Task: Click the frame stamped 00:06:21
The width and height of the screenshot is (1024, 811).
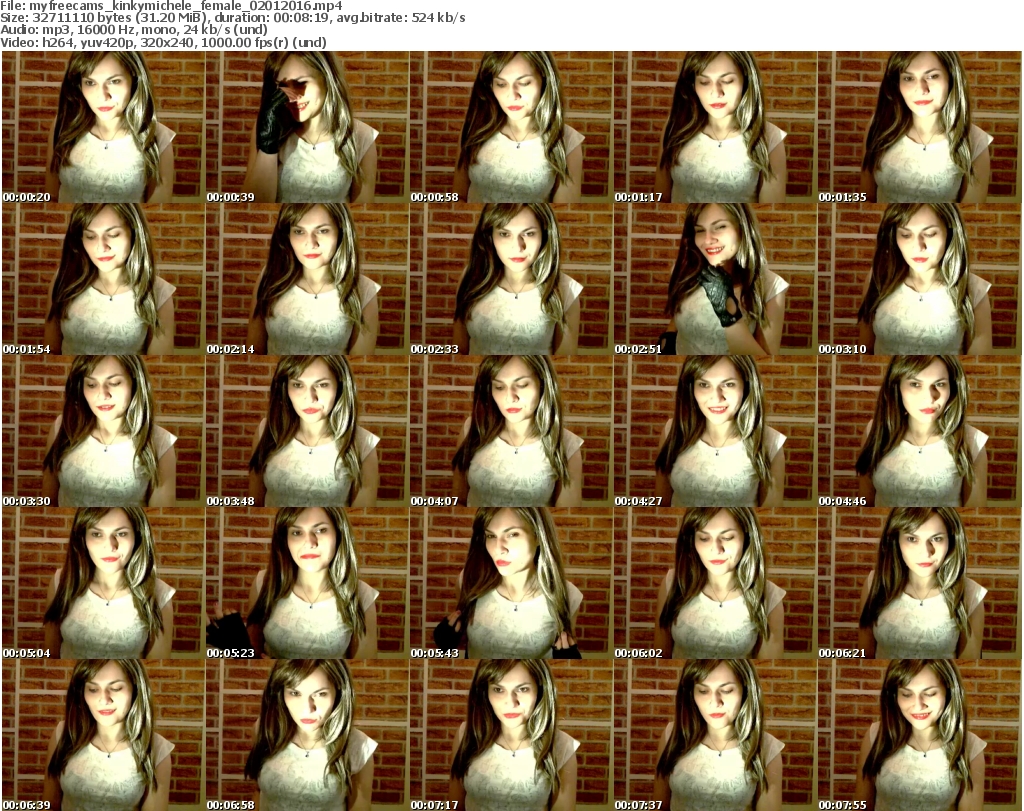Action: 920,583
